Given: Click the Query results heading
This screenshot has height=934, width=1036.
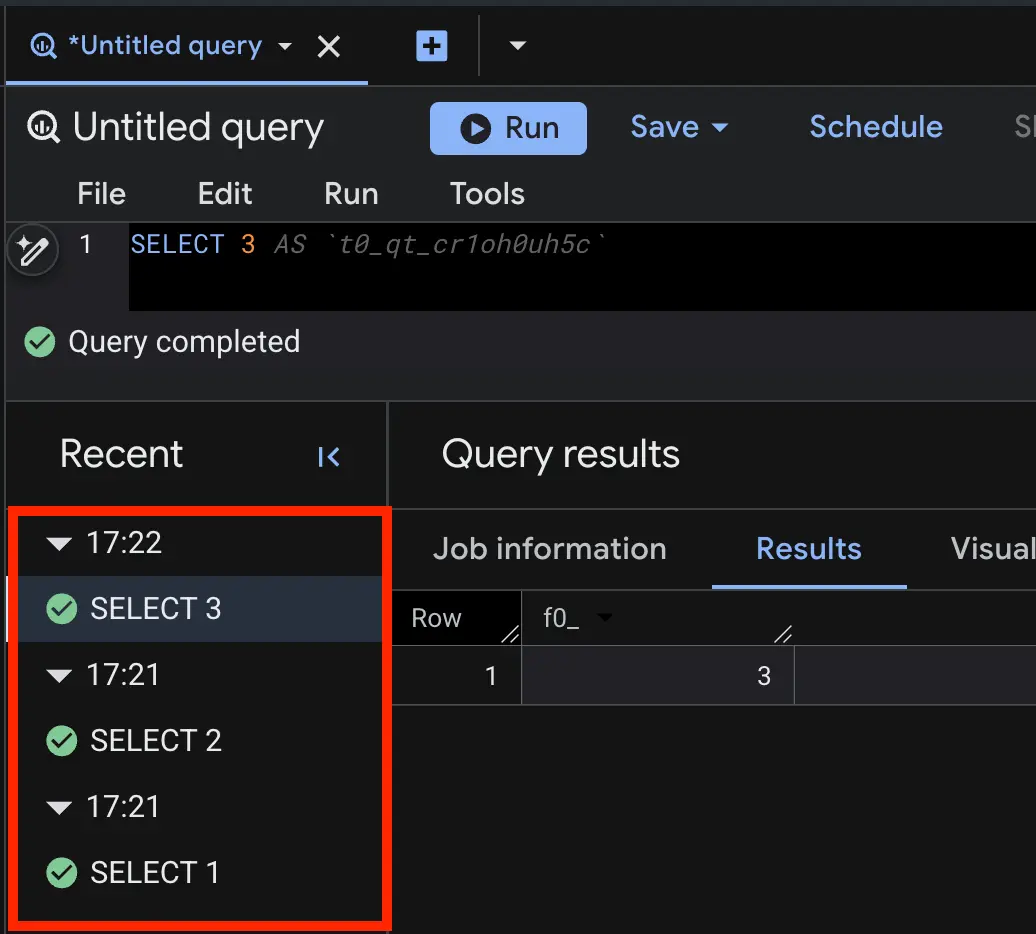Looking at the screenshot, I should click(x=560, y=454).
